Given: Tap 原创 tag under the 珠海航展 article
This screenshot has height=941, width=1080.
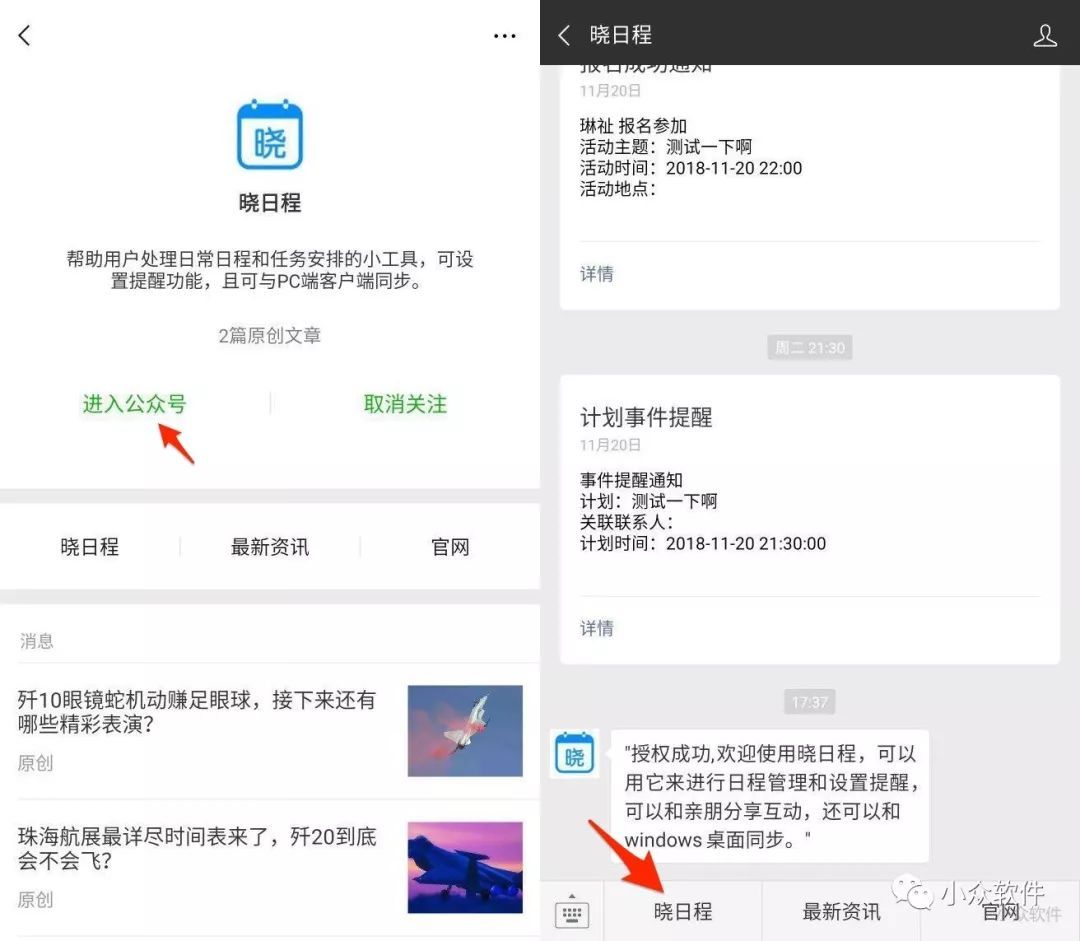Looking at the screenshot, I should tap(35, 900).
